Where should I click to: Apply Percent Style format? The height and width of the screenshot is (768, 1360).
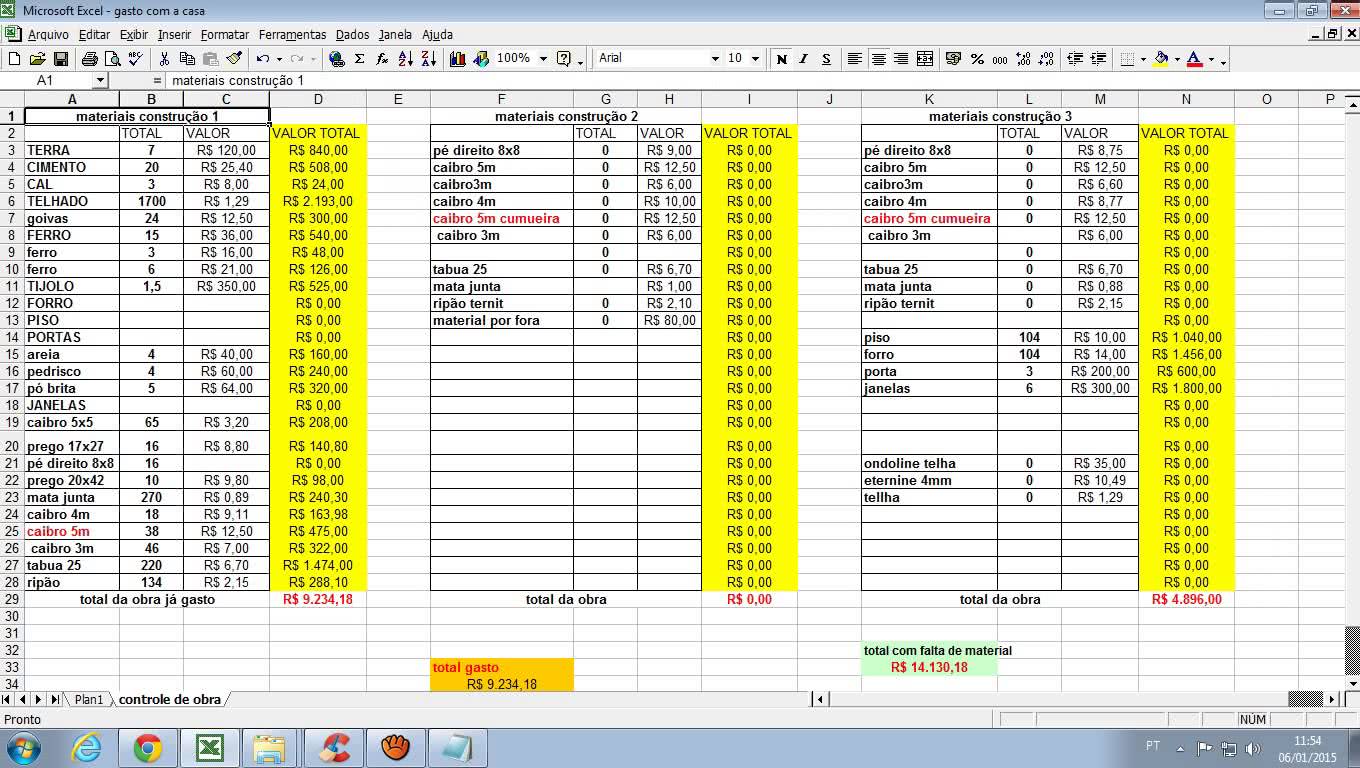[x=977, y=59]
